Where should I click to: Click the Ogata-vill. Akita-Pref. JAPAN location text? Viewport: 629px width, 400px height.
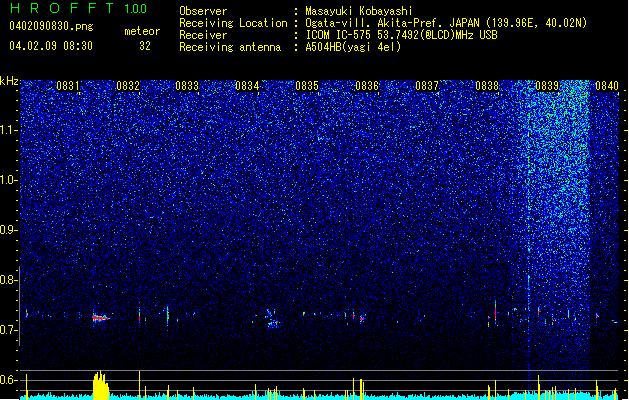point(446,23)
